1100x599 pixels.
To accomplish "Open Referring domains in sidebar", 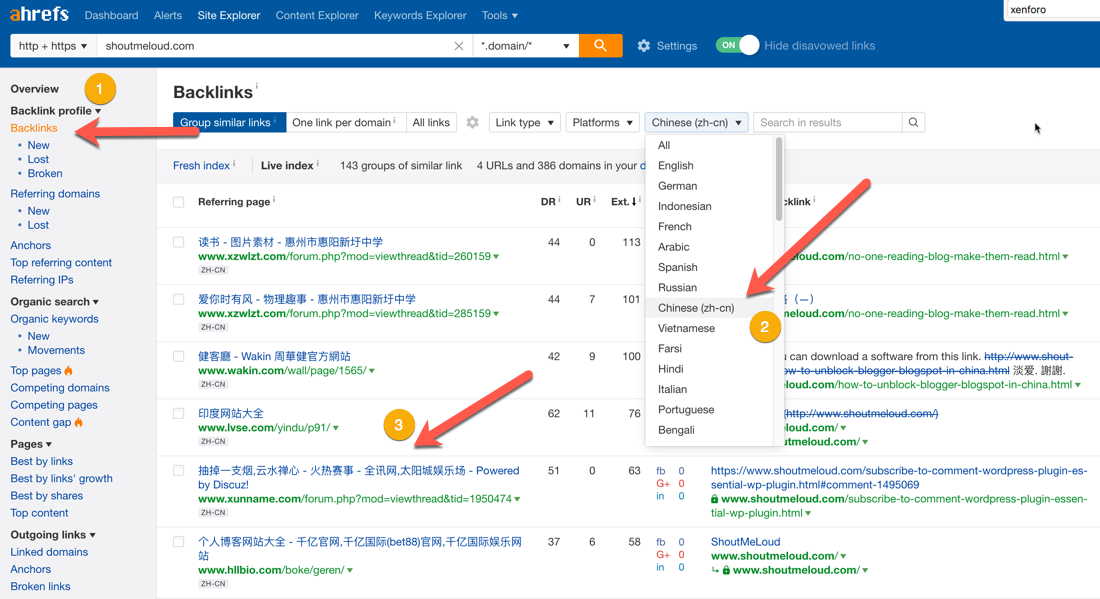I will [55, 194].
